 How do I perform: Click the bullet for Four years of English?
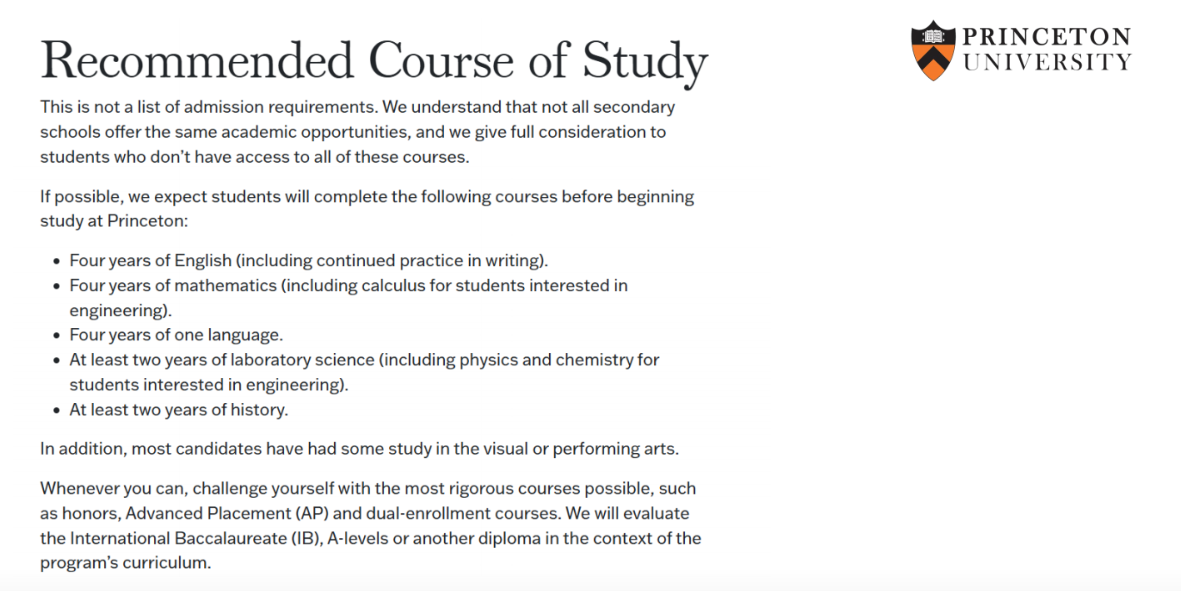[56, 262]
